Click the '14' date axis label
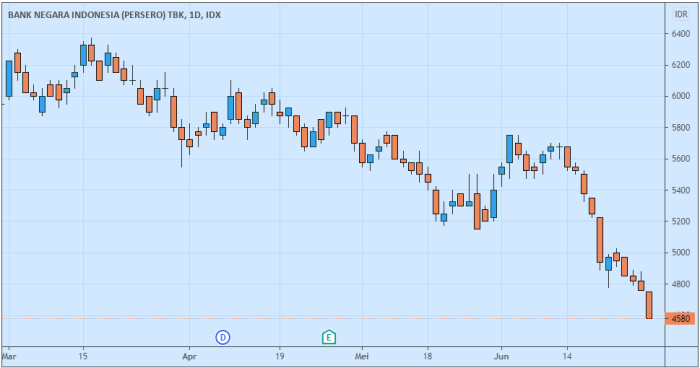The image size is (700, 368). tap(567, 356)
